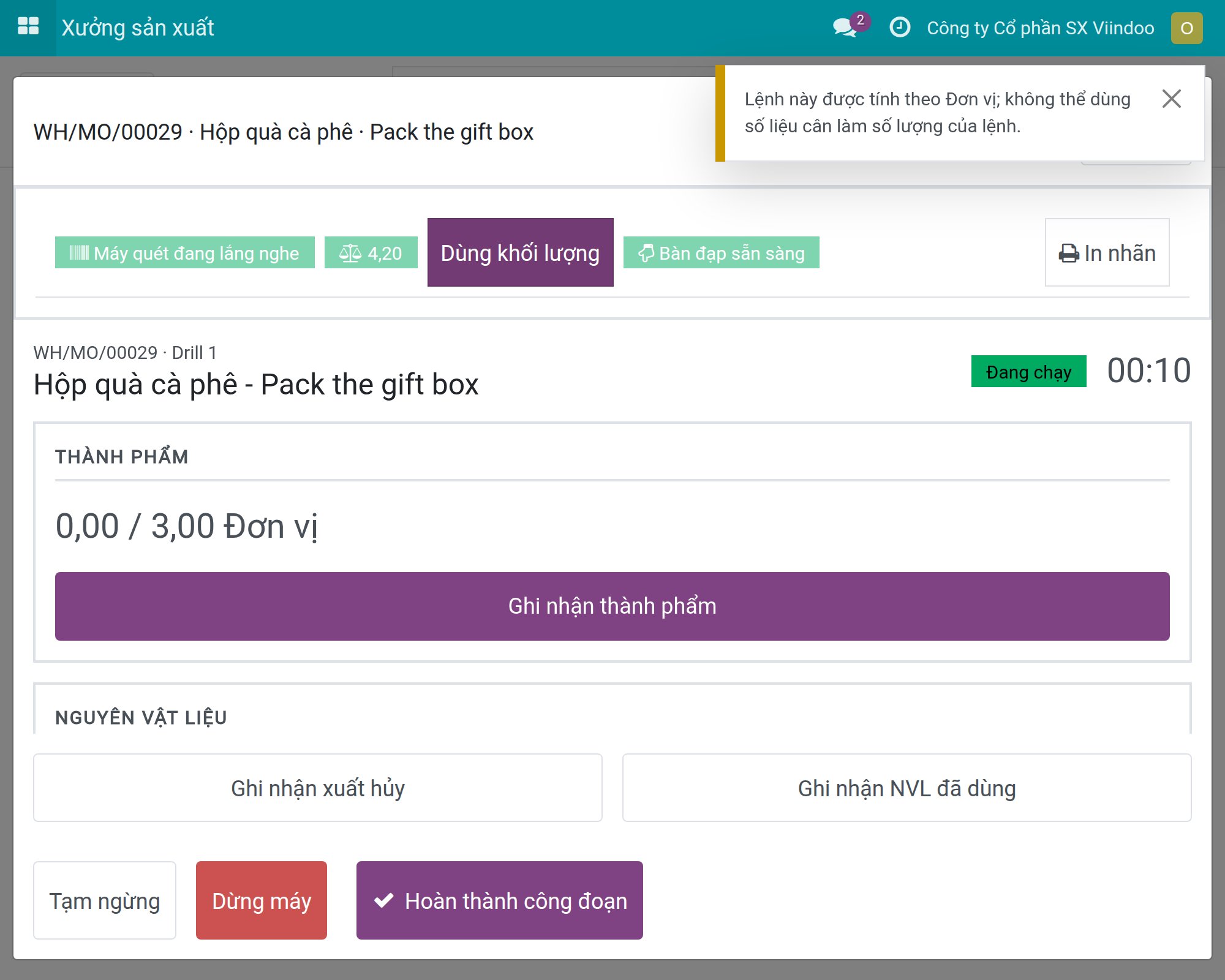Viewport: 1225px width, 980px height.
Task: Click the 'WH/MO/00029 · Drill 1' text
Action: click(x=125, y=352)
